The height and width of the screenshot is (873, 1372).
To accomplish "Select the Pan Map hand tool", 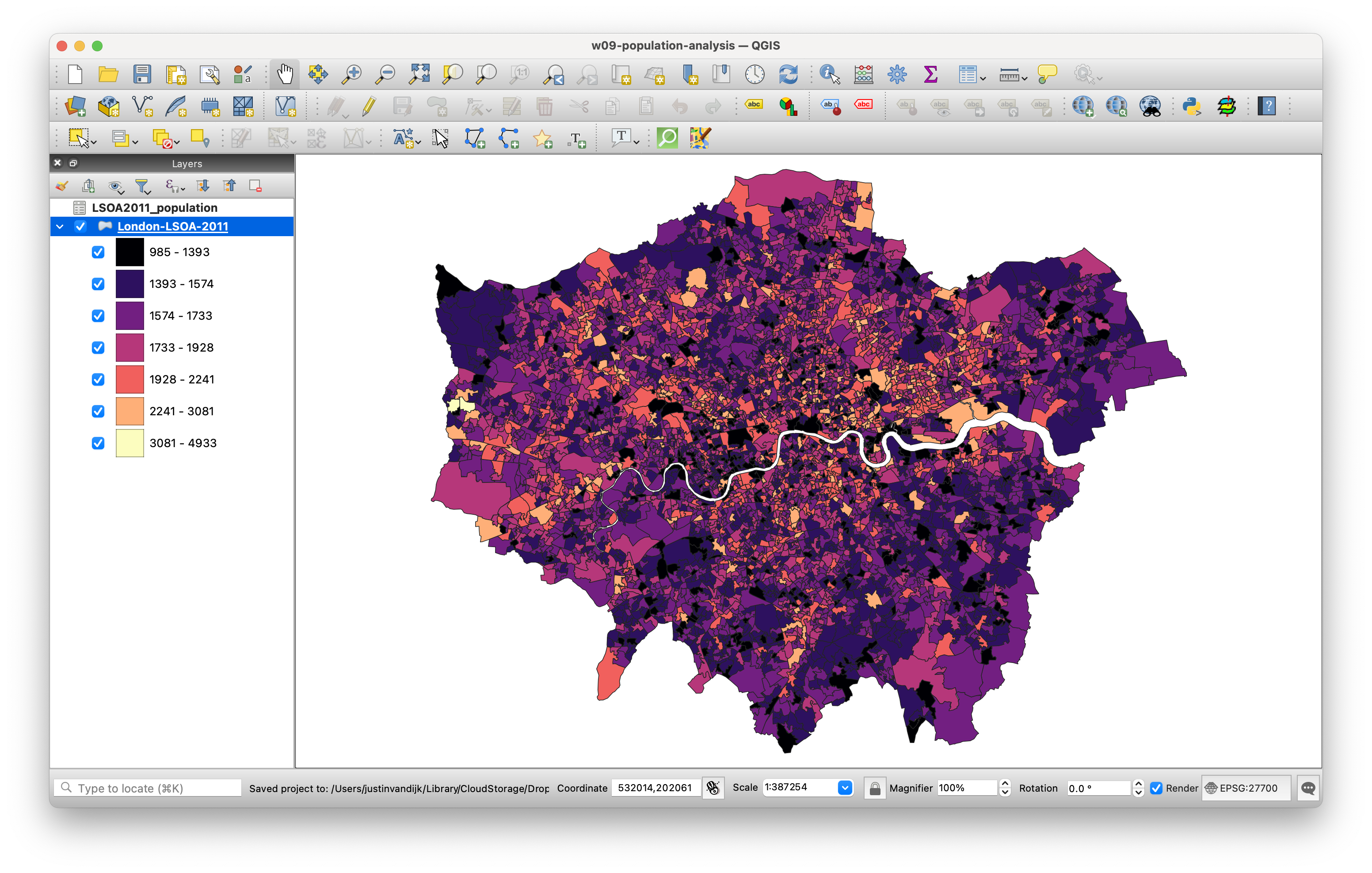I will (284, 74).
